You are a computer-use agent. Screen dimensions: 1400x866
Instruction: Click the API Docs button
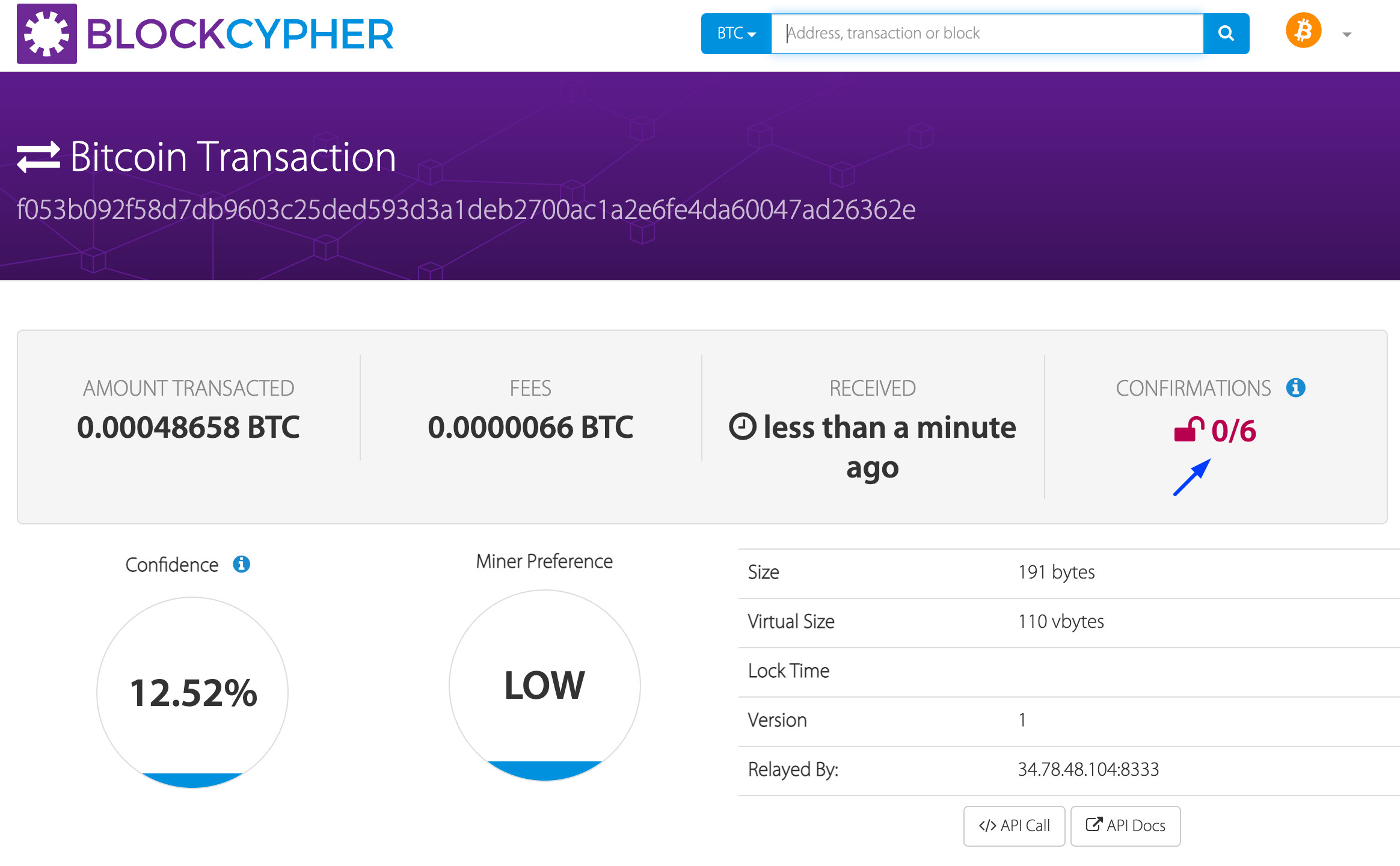pos(1125,825)
